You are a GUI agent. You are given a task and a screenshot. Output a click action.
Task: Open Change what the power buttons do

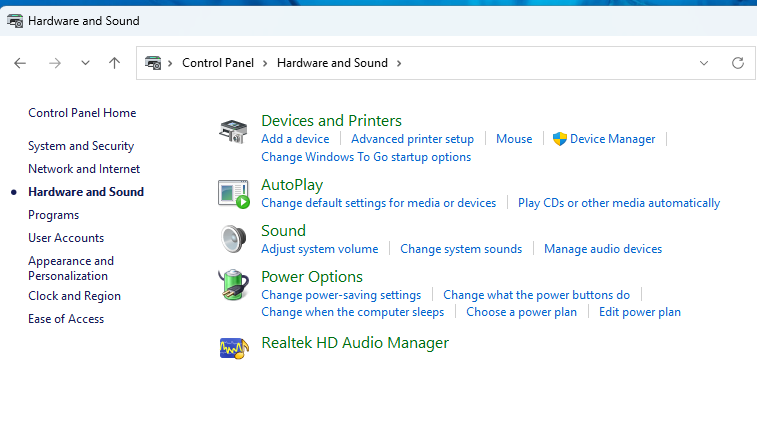pos(536,295)
